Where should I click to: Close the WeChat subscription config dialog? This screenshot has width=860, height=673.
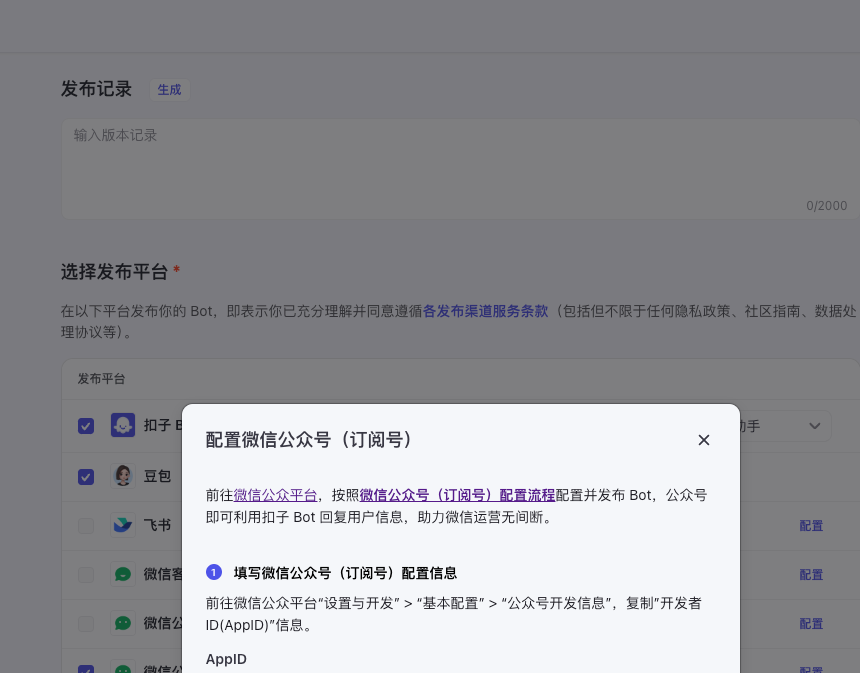tap(704, 440)
